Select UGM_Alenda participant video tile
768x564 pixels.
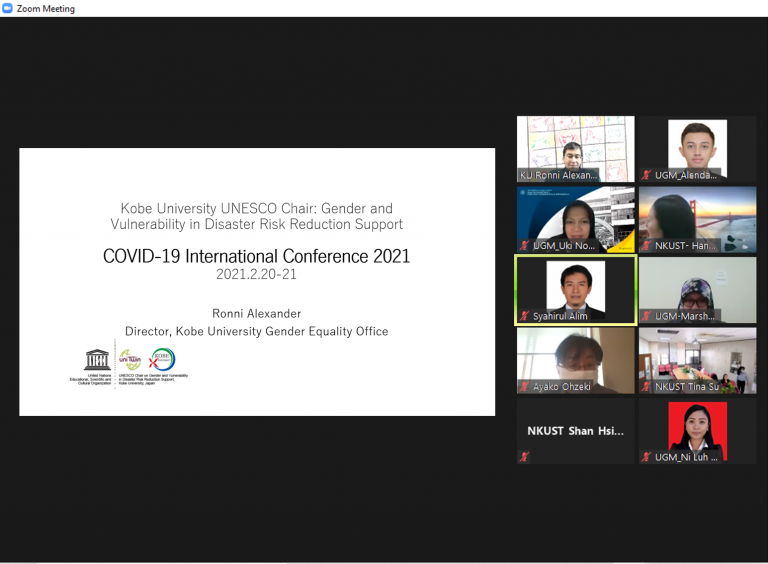(697, 149)
